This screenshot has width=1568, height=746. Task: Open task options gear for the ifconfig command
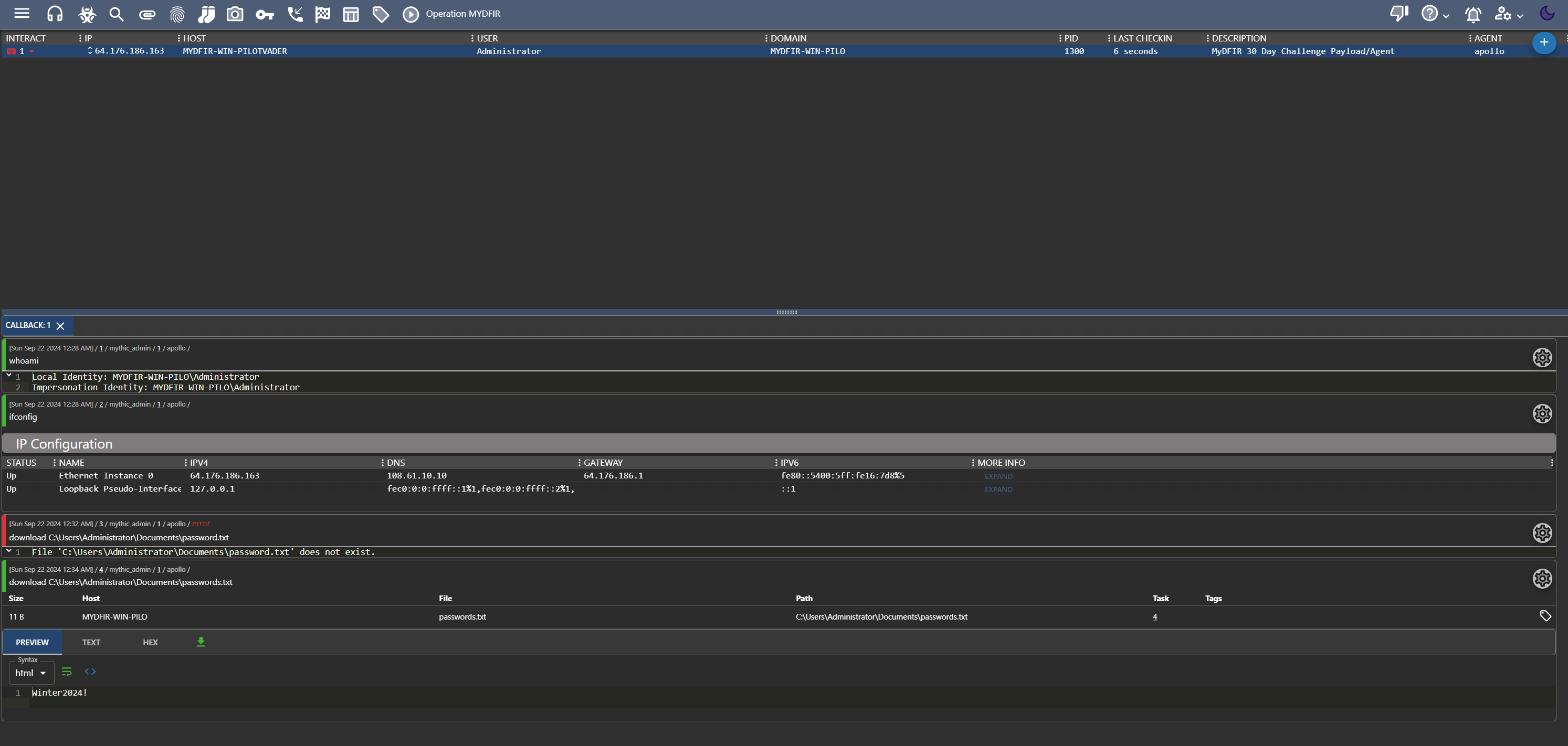(1542, 413)
